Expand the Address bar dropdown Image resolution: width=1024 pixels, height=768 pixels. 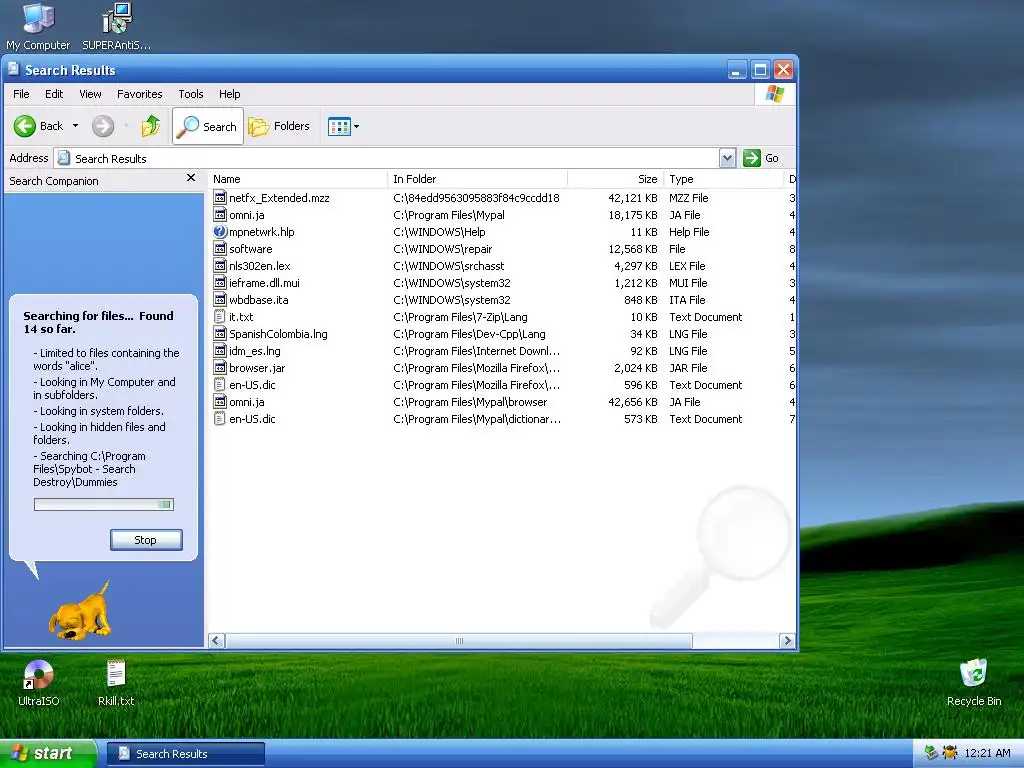[727, 158]
